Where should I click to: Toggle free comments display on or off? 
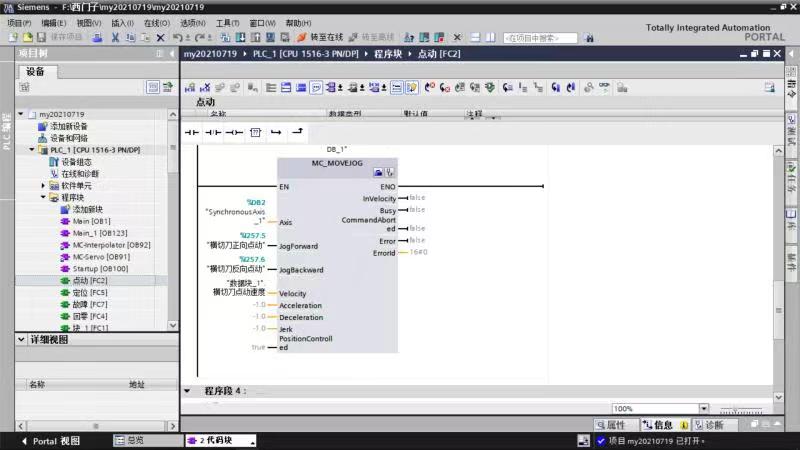[316, 88]
